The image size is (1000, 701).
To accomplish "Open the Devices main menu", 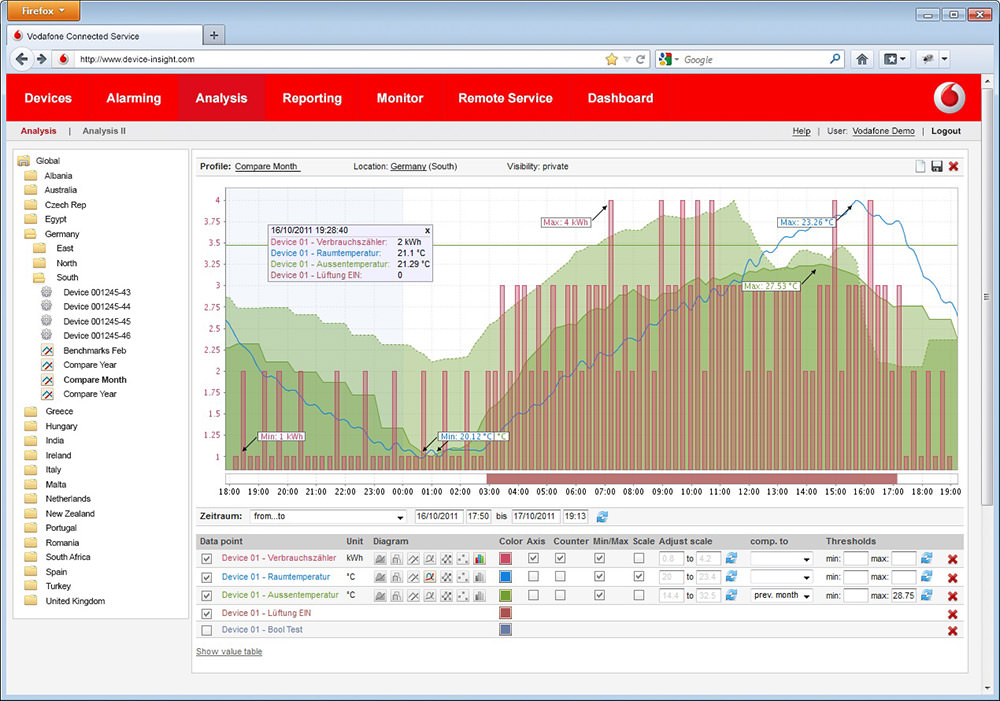I will [x=48, y=98].
